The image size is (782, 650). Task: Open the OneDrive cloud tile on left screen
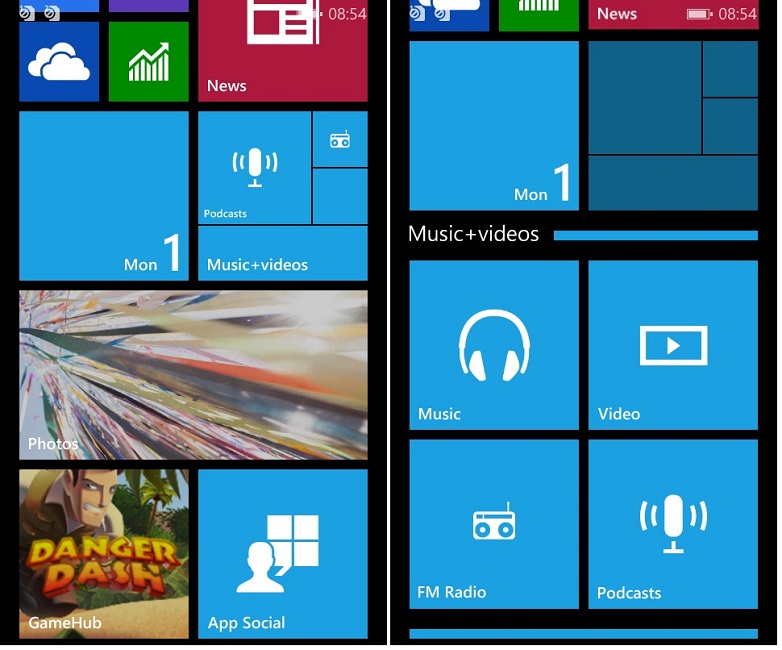[x=59, y=61]
